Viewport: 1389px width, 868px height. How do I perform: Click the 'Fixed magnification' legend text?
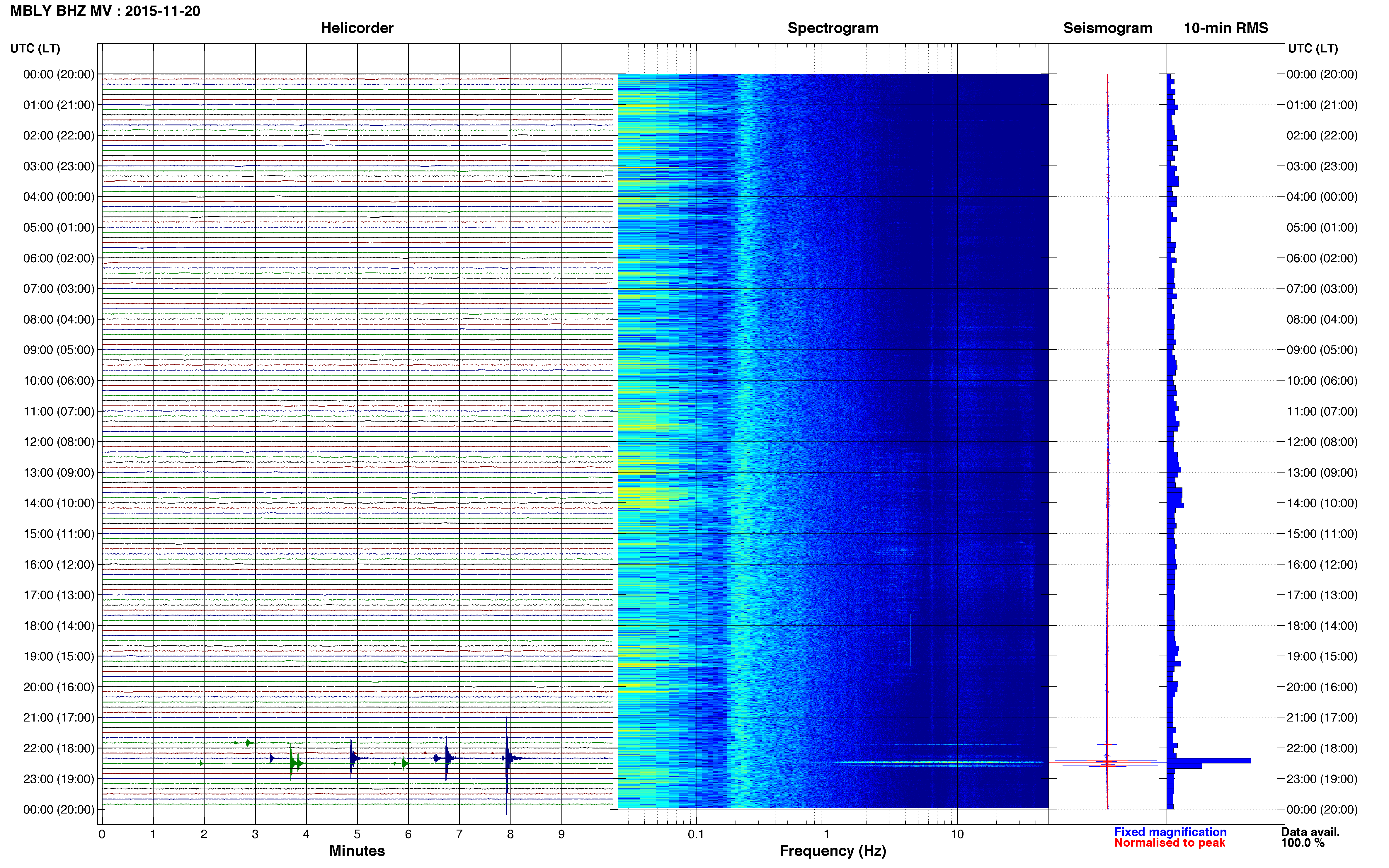(x=1170, y=832)
